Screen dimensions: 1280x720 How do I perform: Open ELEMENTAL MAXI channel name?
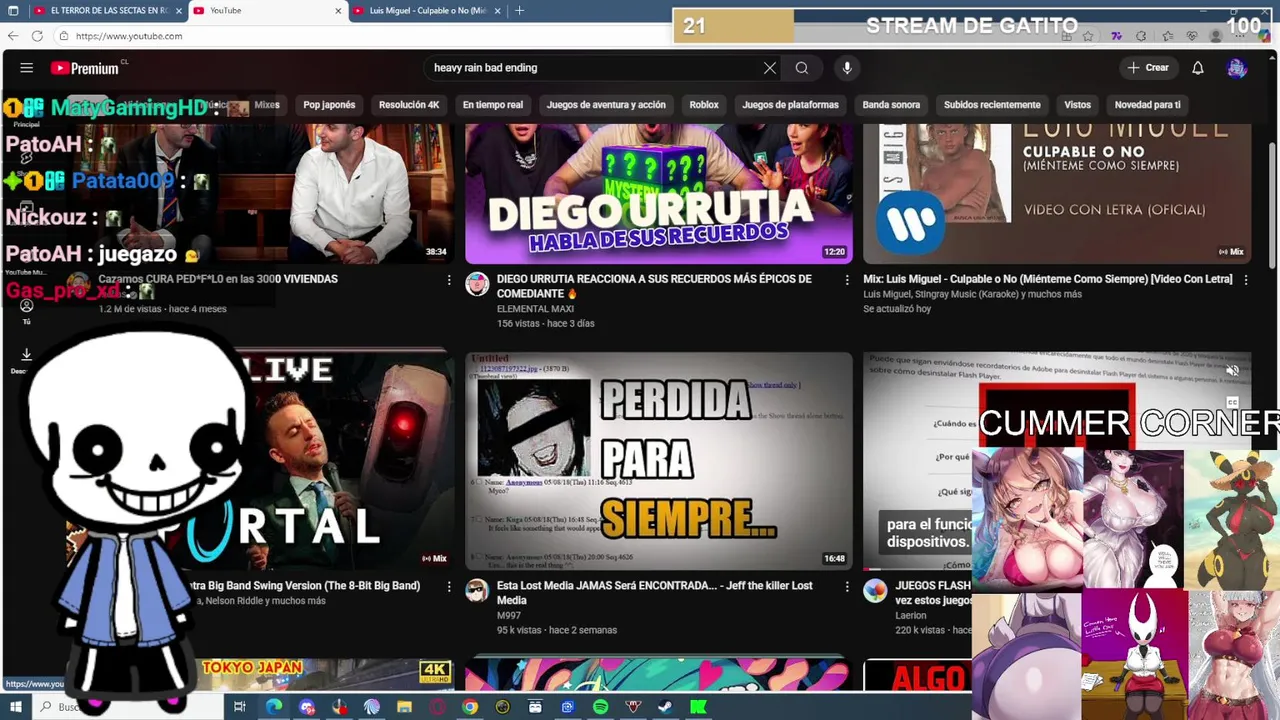[535, 309]
